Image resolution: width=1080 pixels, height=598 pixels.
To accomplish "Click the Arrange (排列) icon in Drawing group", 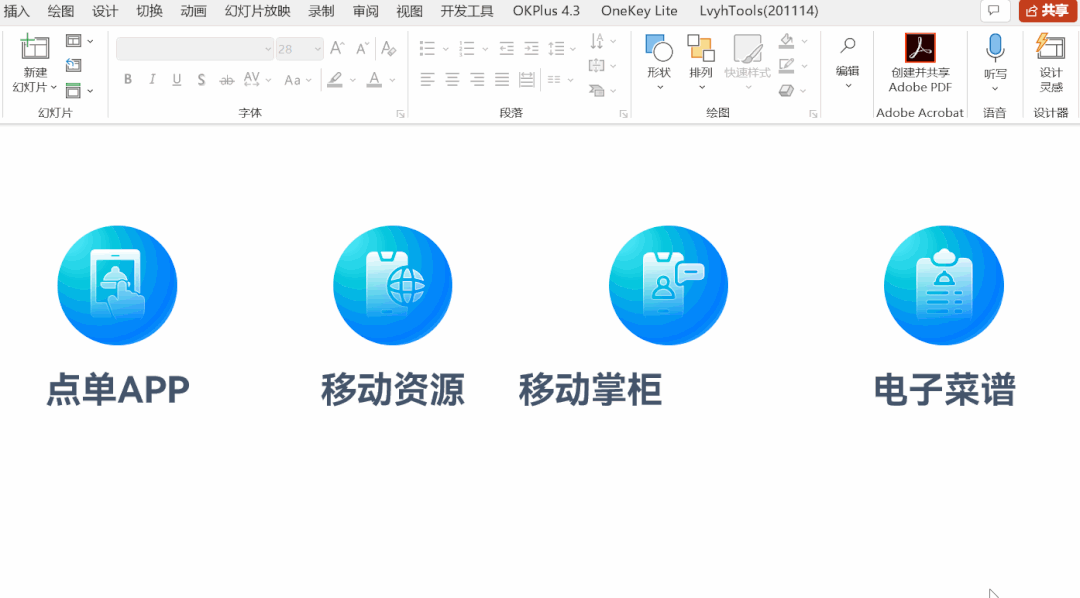I will (x=701, y=55).
